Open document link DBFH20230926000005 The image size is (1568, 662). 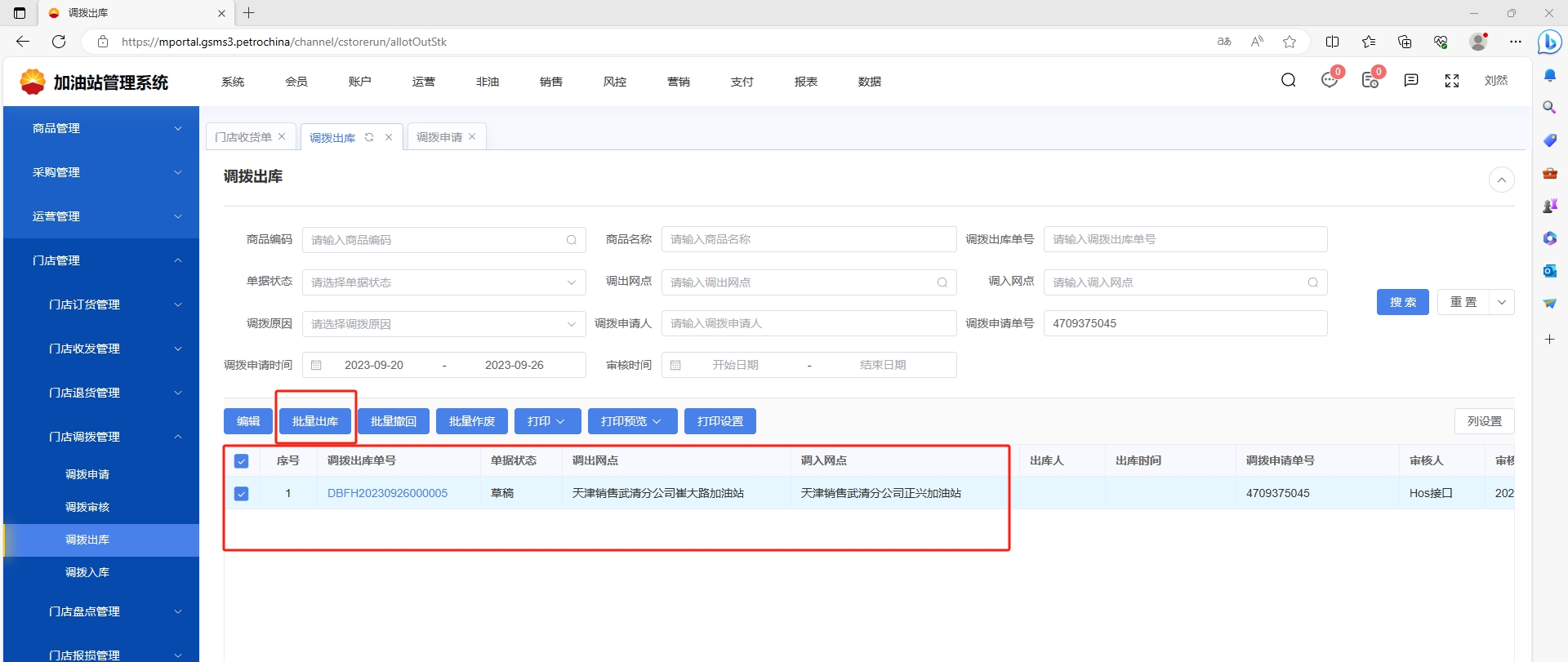pyautogui.click(x=387, y=493)
